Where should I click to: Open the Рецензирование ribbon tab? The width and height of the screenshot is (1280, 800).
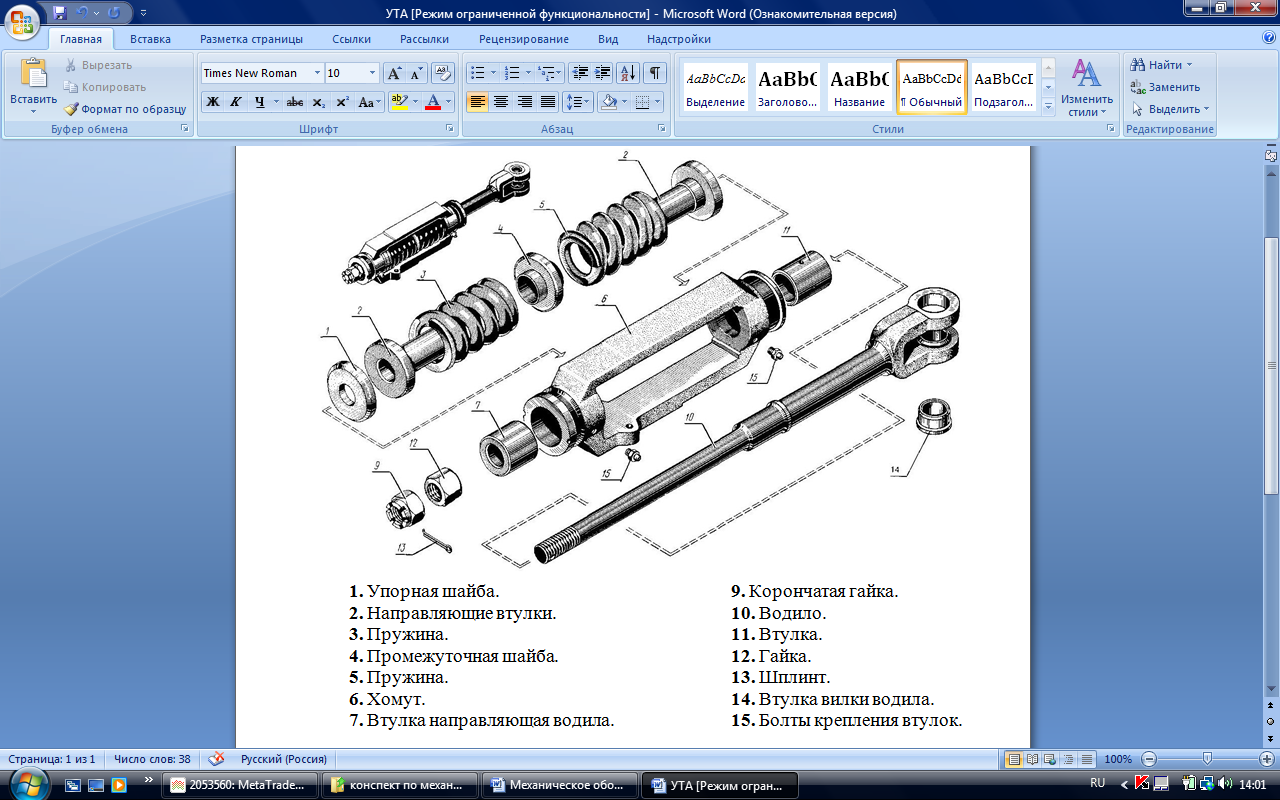(x=524, y=39)
